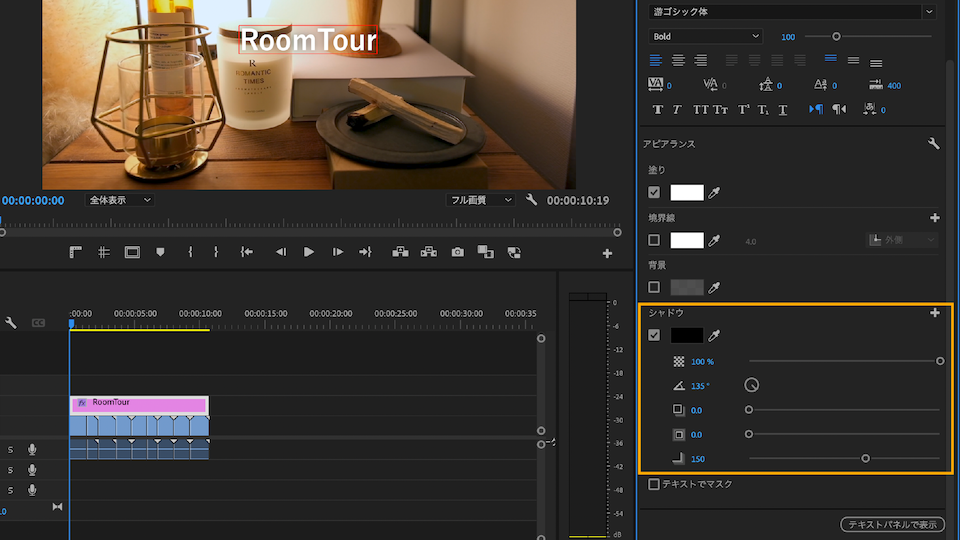Viewport: 960px width, 540px height.
Task: Click the white fill color swatch
Action: (687, 193)
